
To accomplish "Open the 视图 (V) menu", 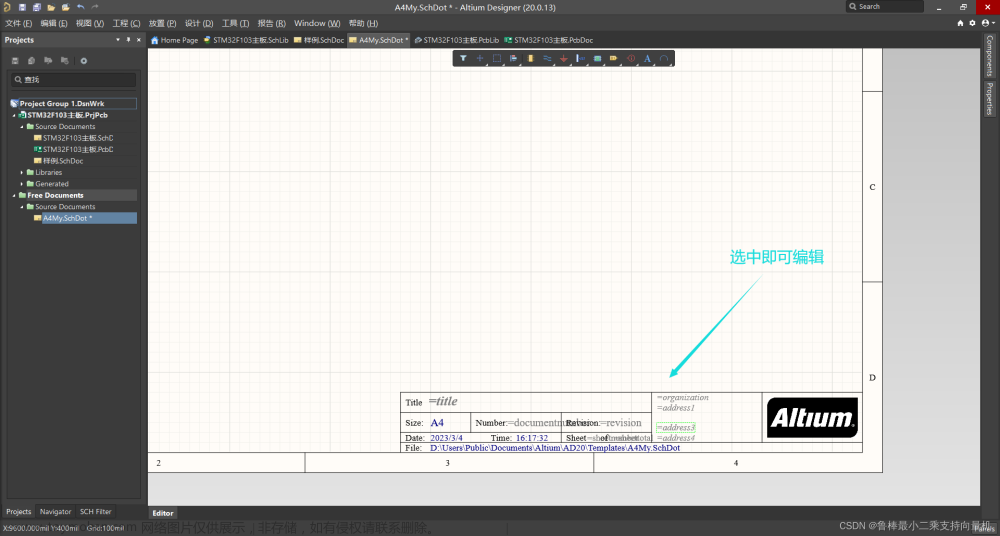I will click(x=90, y=23).
